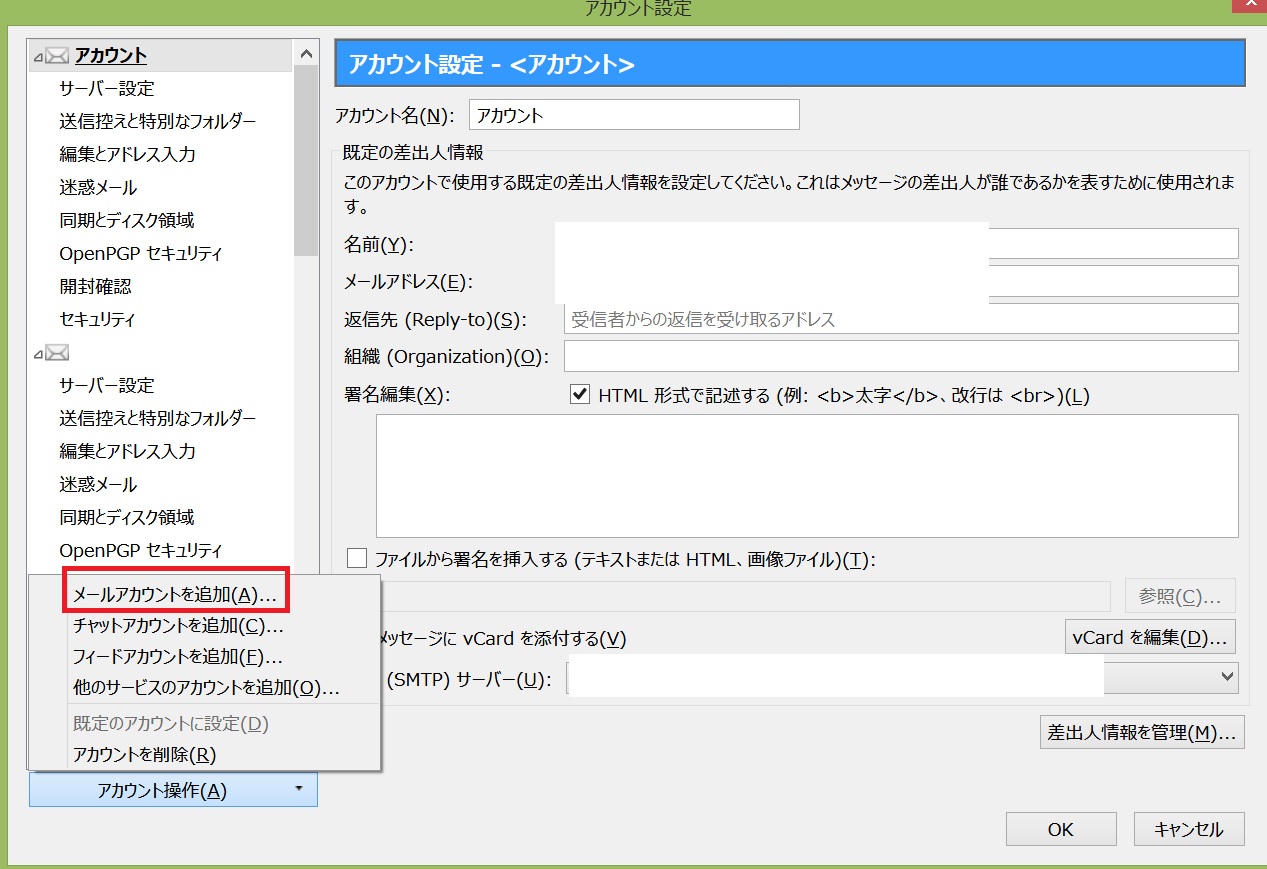Open the アカウント操作 dropdown button
Viewport: 1267px width, 869px height.
click(x=173, y=790)
